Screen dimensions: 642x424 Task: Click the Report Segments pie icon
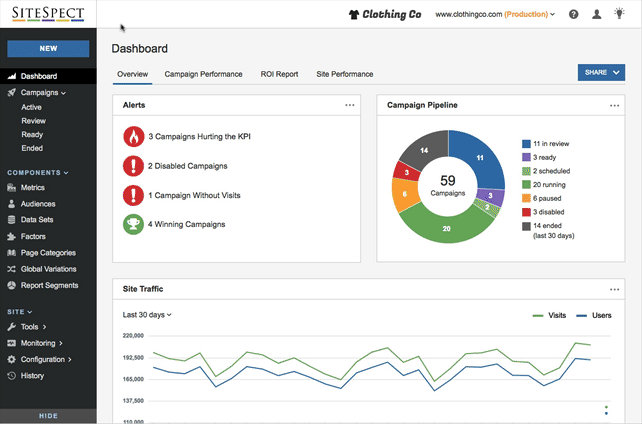click(x=11, y=285)
